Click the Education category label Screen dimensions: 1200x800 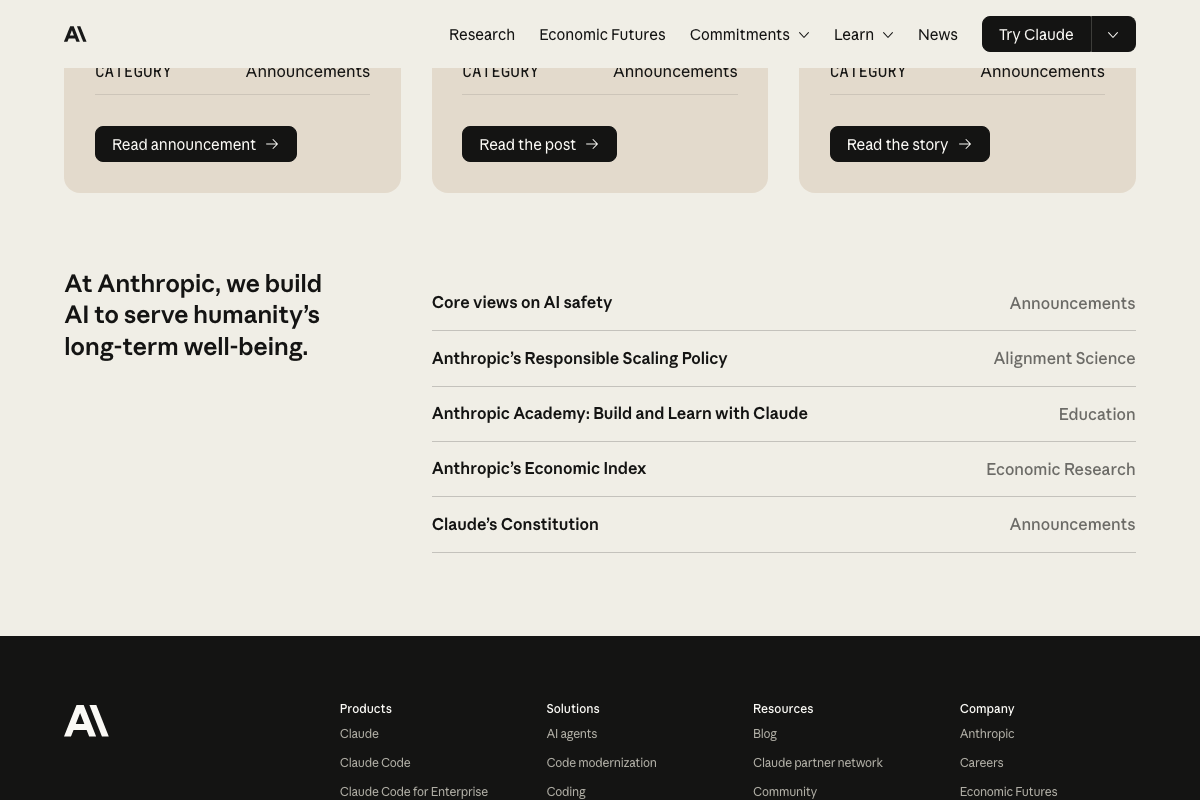pos(1097,414)
